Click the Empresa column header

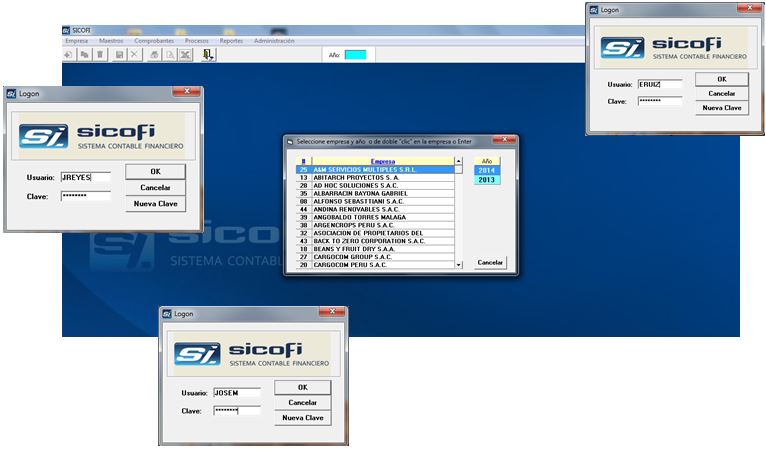coord(383,161)
